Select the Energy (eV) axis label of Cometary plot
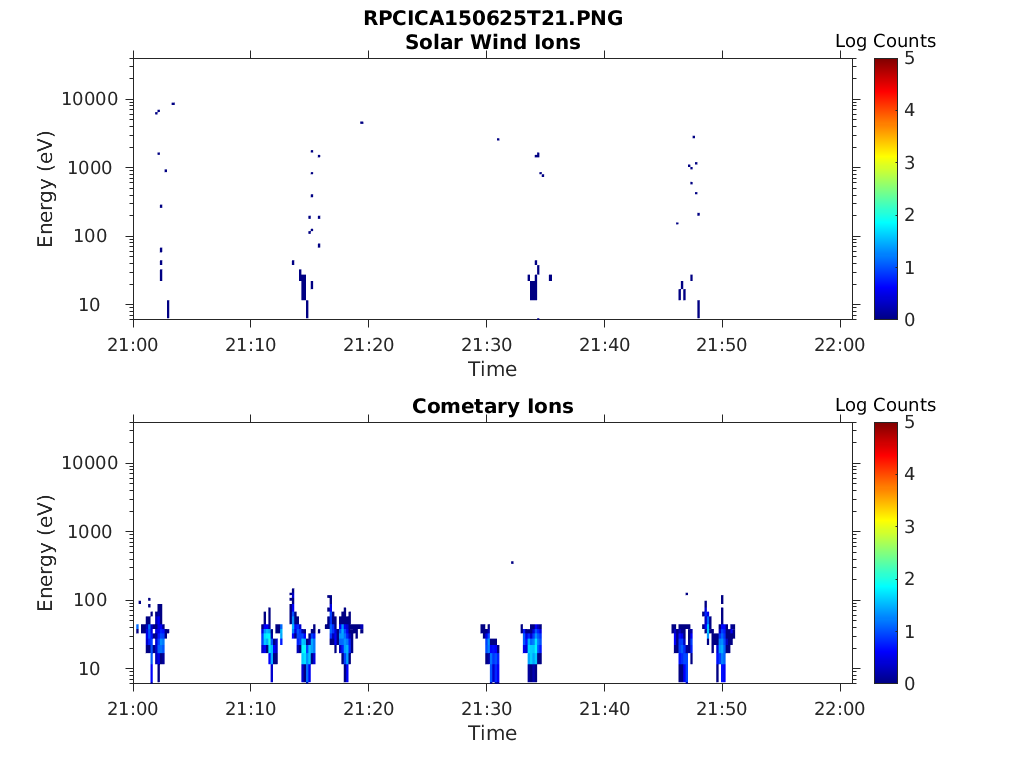This screenshot has height=768, width=1024. pos(44,553)
